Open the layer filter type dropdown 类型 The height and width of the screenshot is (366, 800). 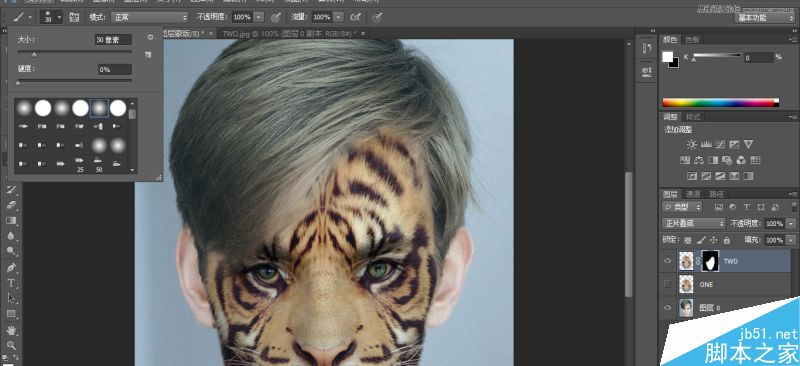tap(682, 207)
